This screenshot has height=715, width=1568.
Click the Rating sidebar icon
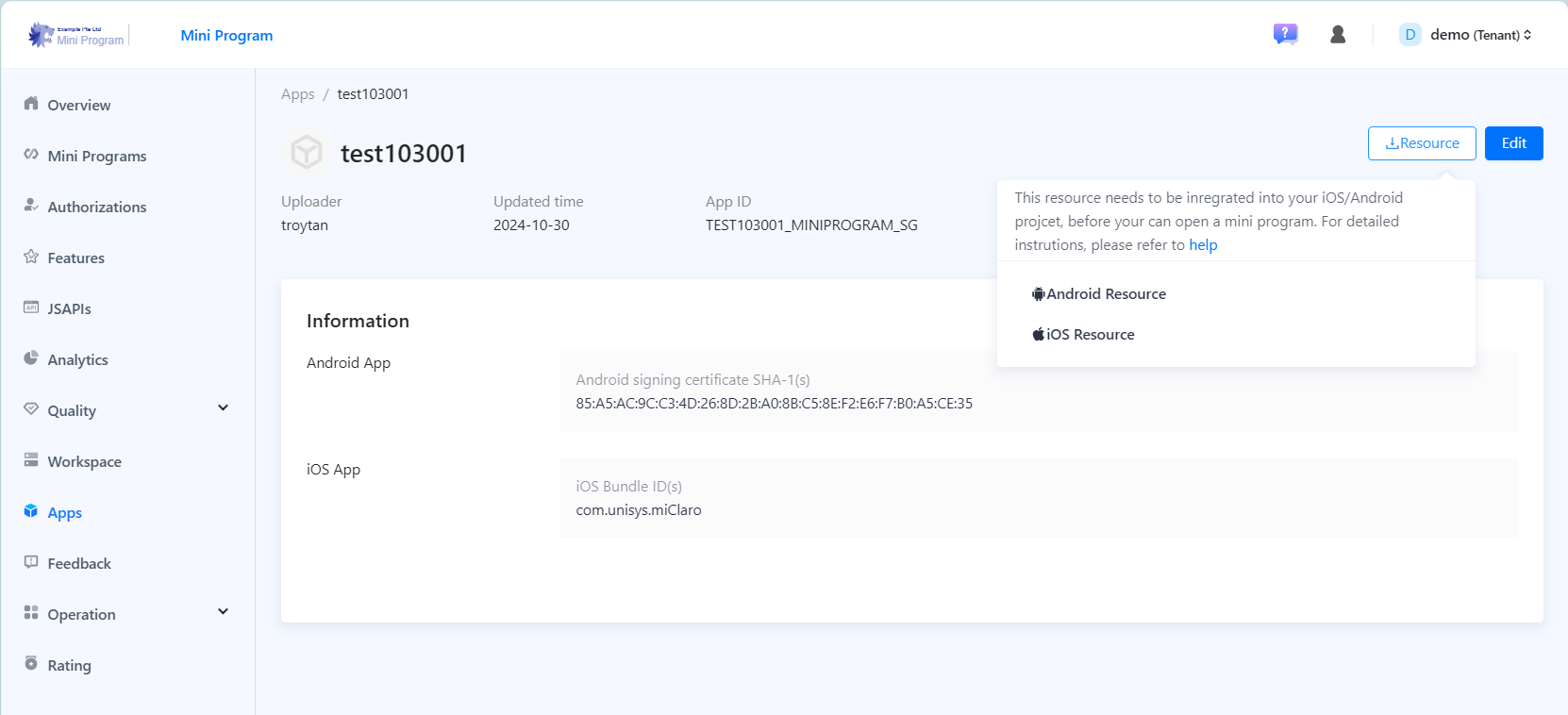coord(31,664)
